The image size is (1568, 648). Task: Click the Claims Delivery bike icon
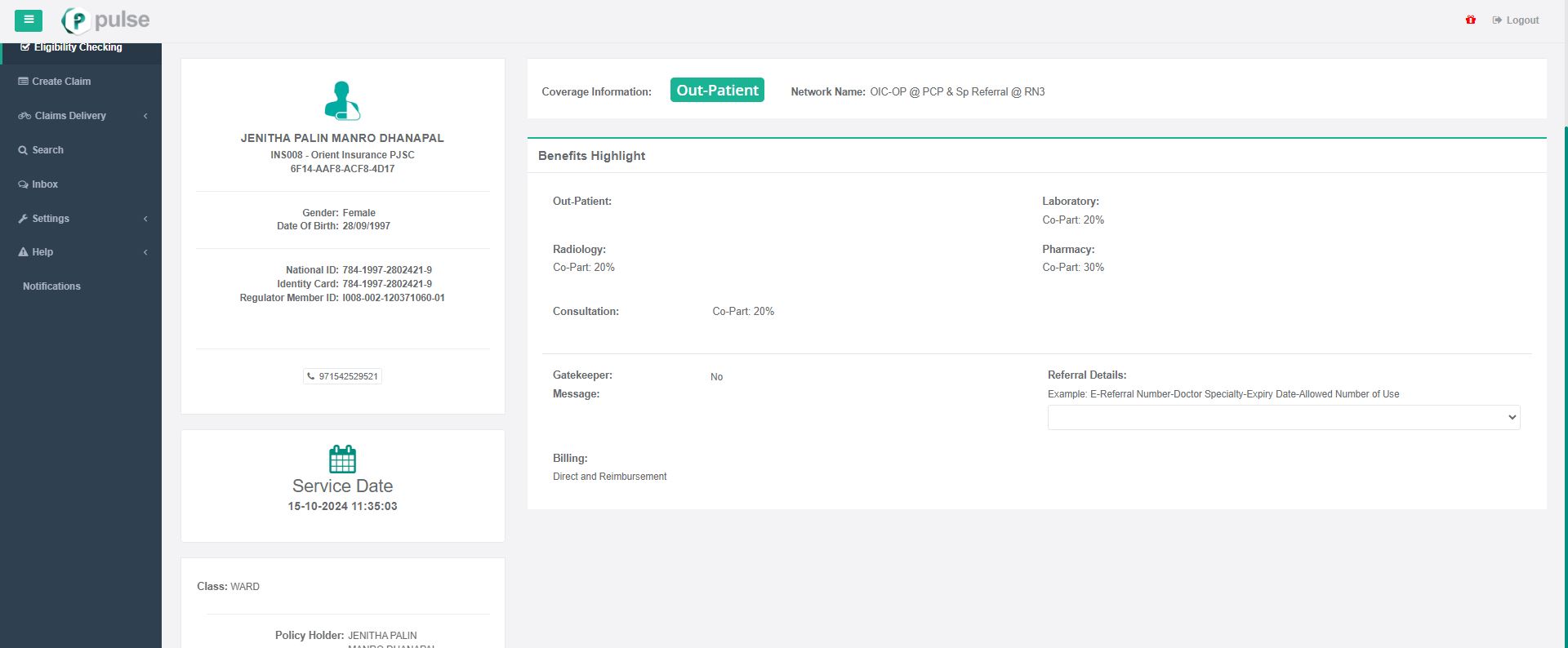[24, 116]
